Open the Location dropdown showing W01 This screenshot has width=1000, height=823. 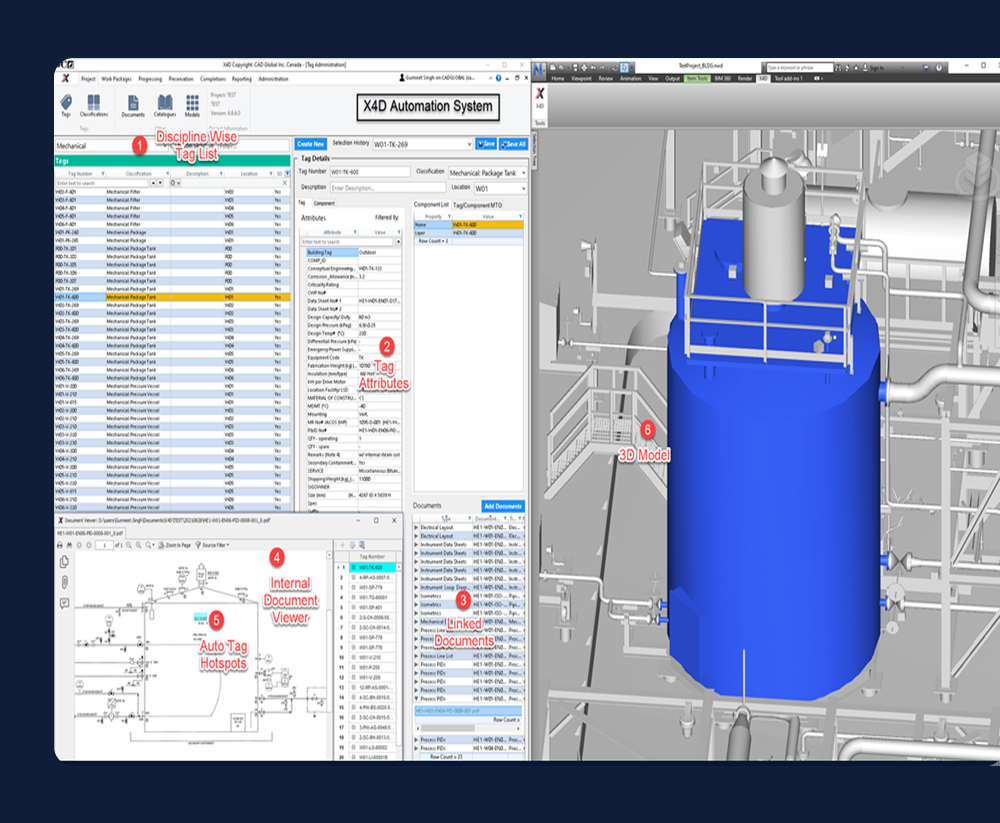(500, 189)
